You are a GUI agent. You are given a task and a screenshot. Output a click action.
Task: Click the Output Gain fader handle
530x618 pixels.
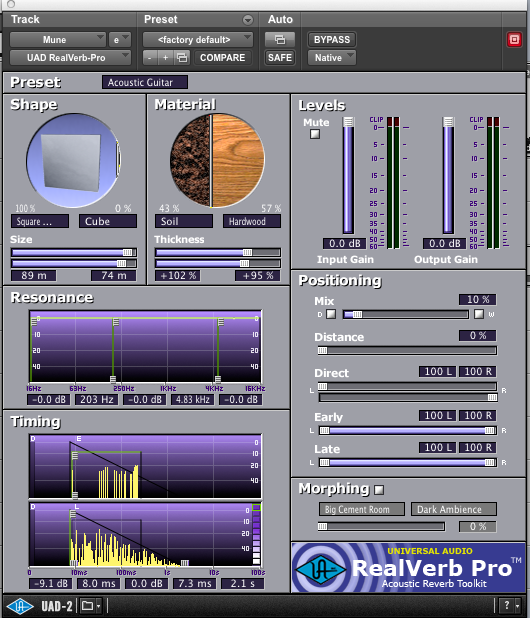(x=448, y=122)
